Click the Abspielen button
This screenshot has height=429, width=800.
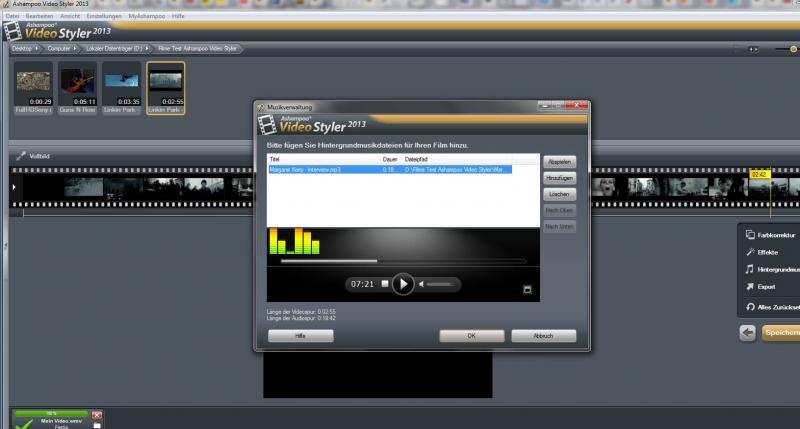[559, 162]
